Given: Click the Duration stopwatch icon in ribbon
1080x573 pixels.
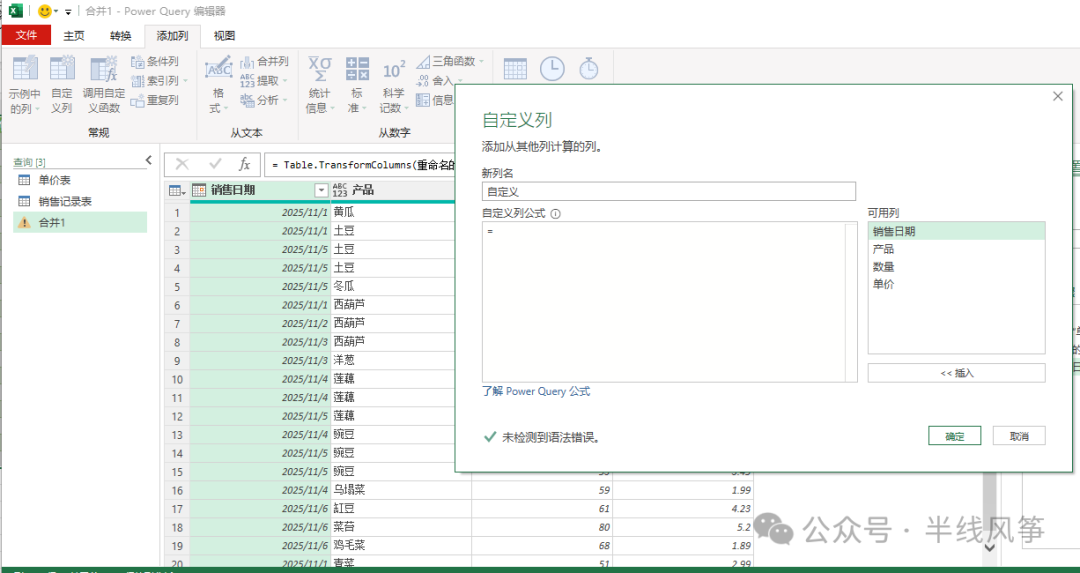Looking at the screenshot, I should pyautogui.click(x=588, y=69).
